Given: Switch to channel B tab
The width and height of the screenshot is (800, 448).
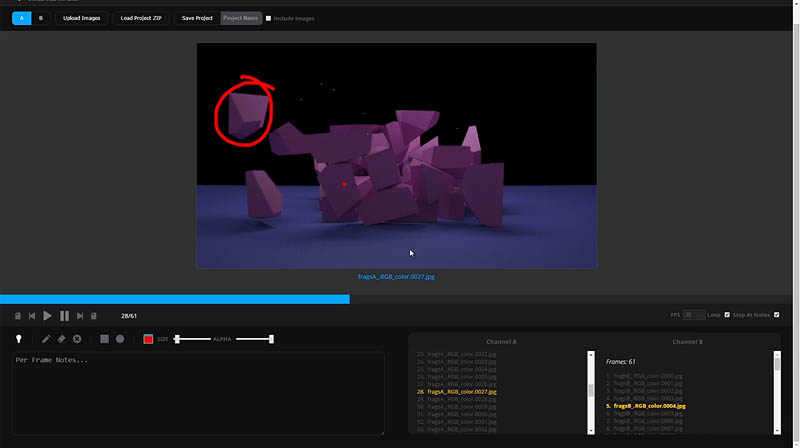Looking at the screenshot, I should (40, 18).
